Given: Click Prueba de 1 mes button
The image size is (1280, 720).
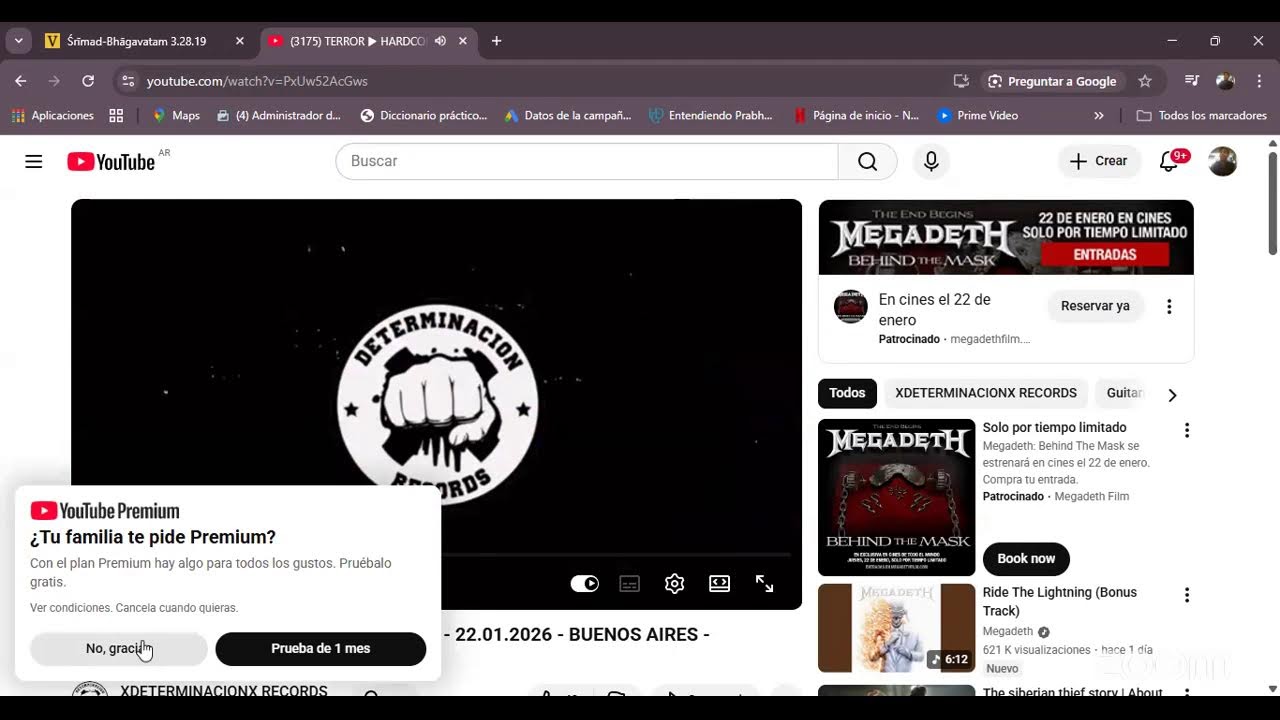Looking at the screenshot, I should click(321, 649).
